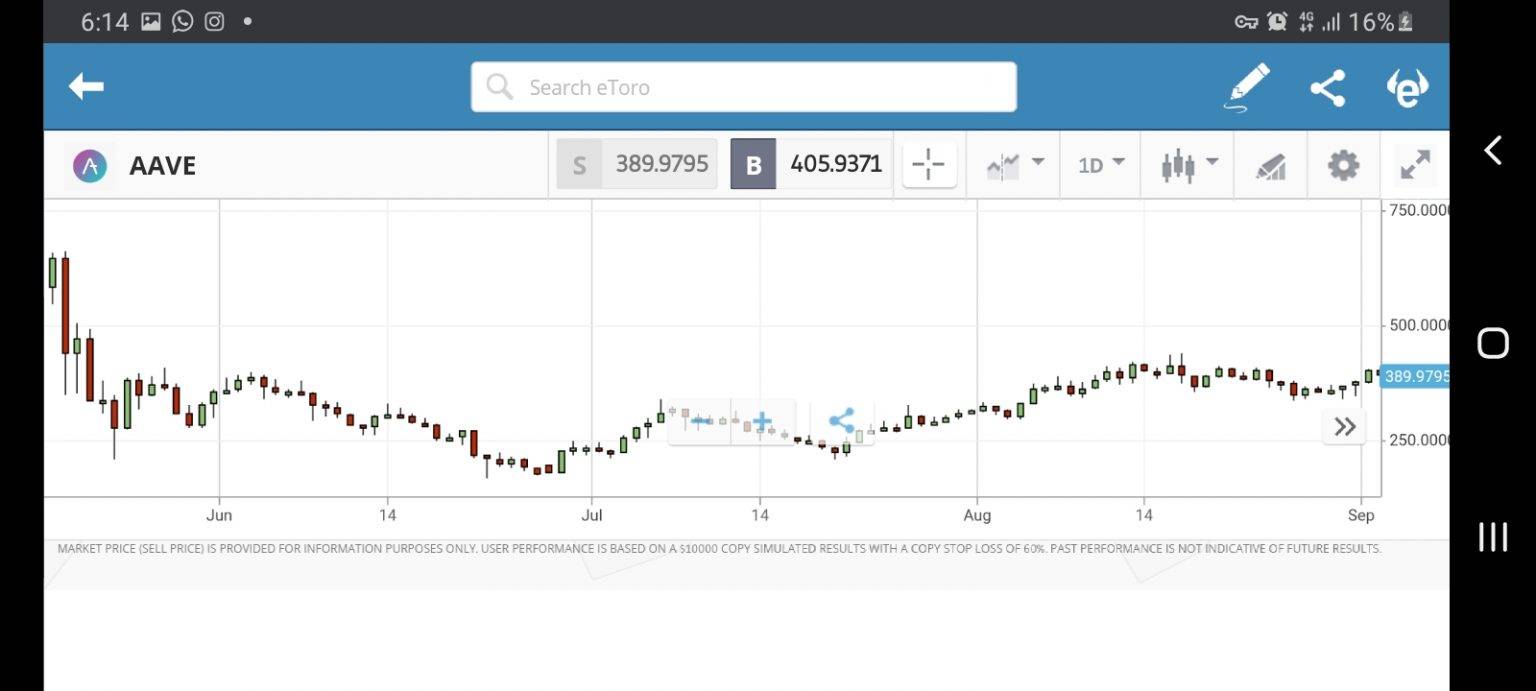The width and height of the screenshot is (1536, 691).
Task: Open the 1D time interval dropdown
Action: (x=1100, y=165)
